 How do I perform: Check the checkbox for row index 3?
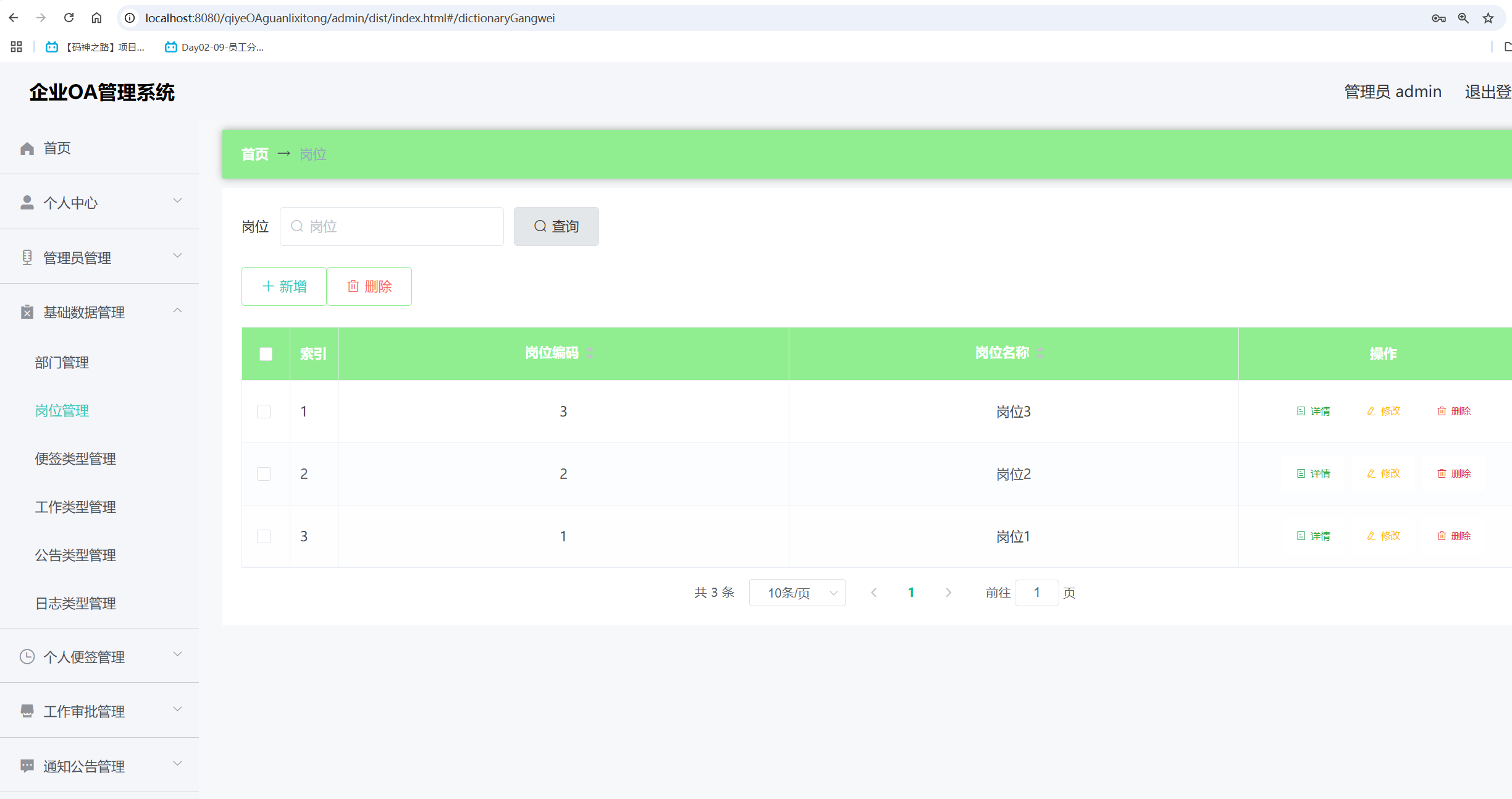264,536
